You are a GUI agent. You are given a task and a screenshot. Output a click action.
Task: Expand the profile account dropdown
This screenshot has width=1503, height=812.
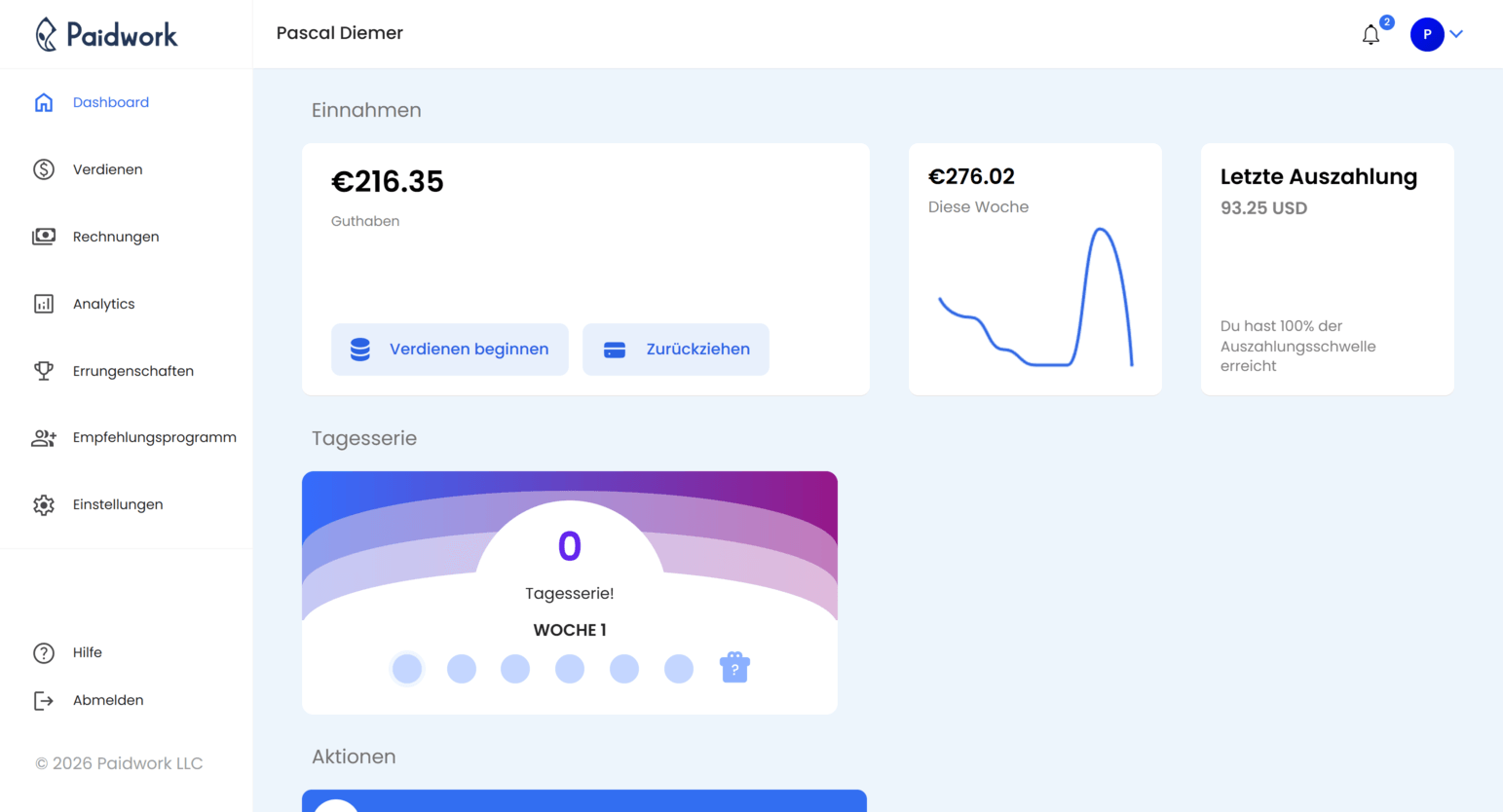pyautogui.click(x=1457, y=34)
